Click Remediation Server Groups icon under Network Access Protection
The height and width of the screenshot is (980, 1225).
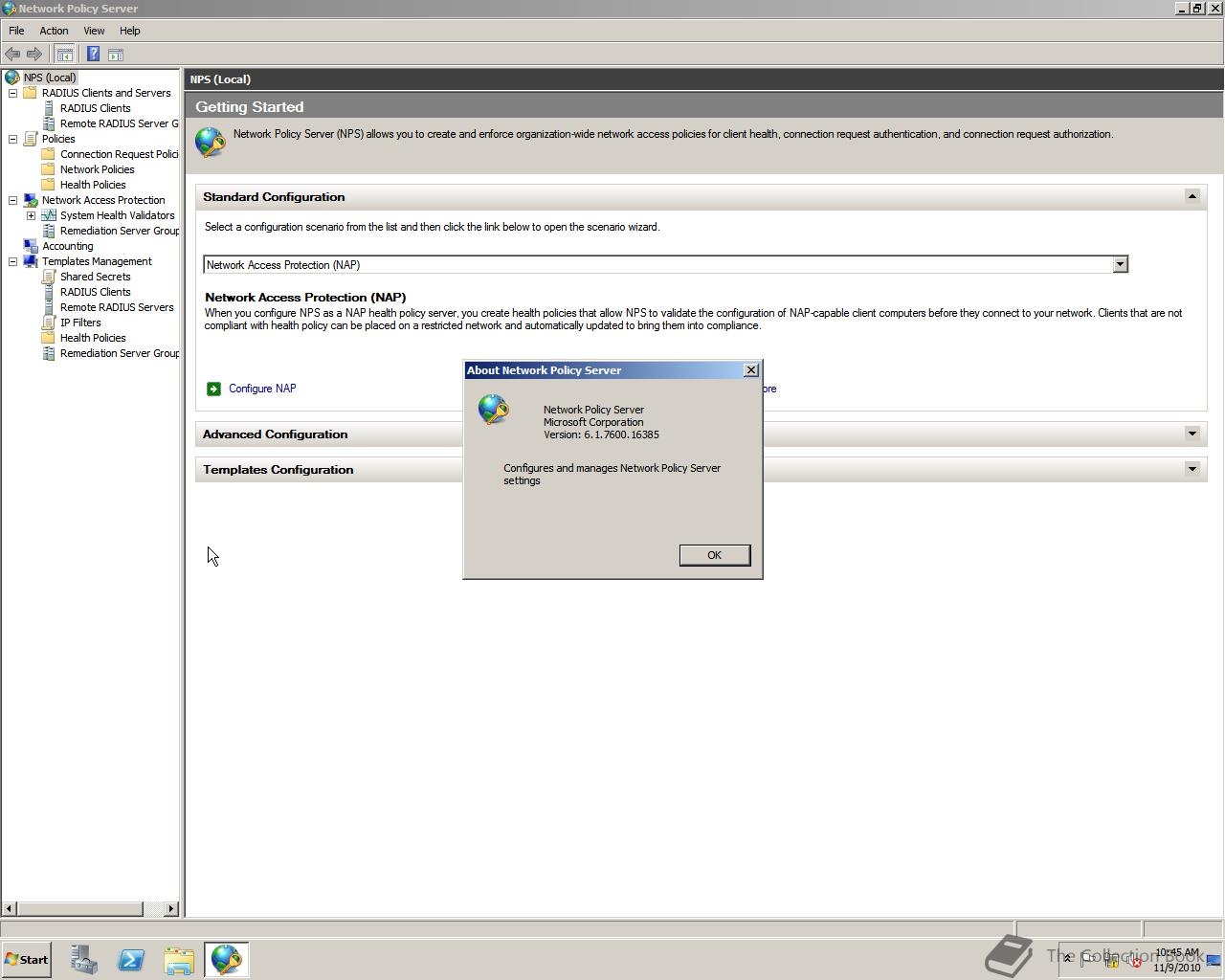(48, 231)
